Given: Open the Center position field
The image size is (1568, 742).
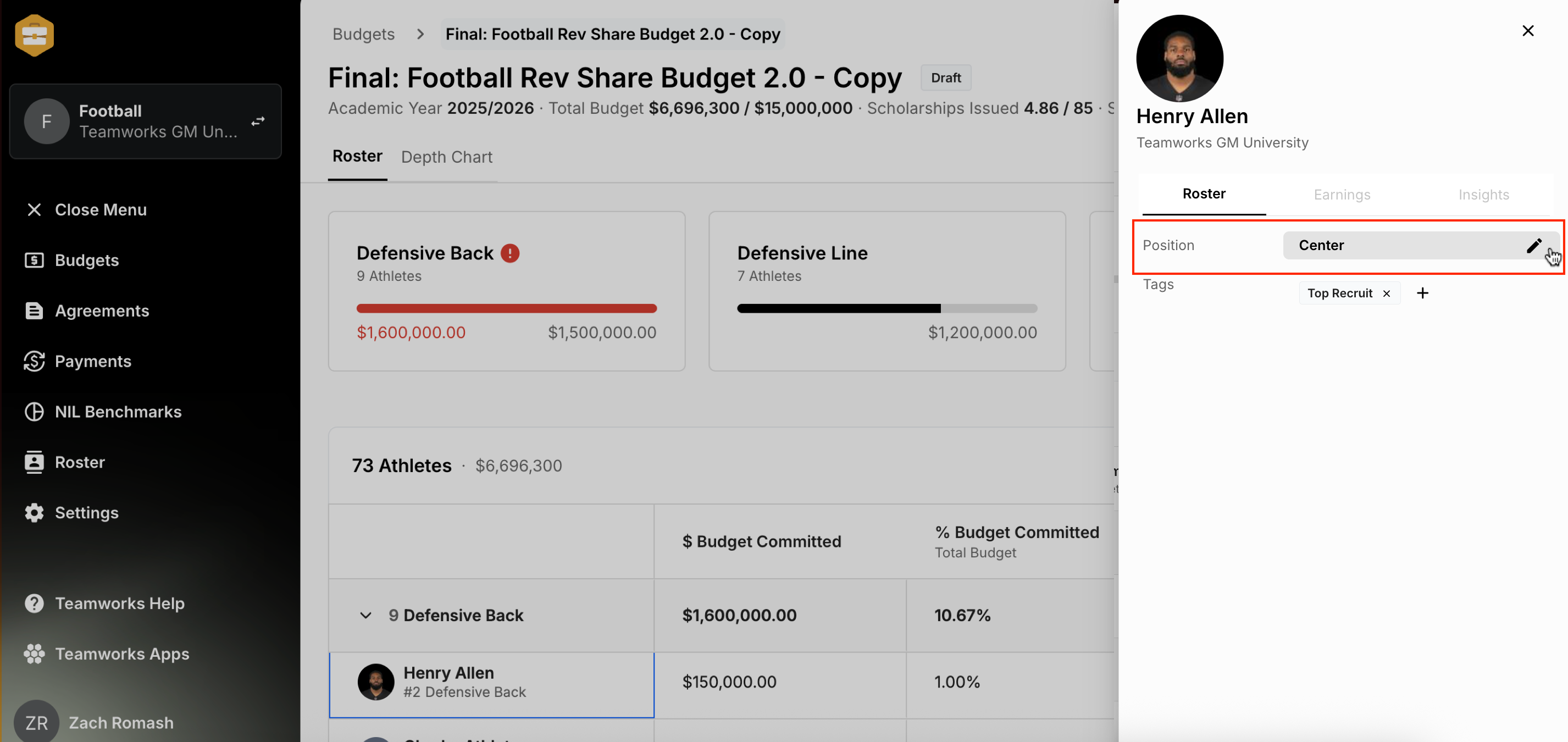Looking at the screenshot, I should point(1421,245).
